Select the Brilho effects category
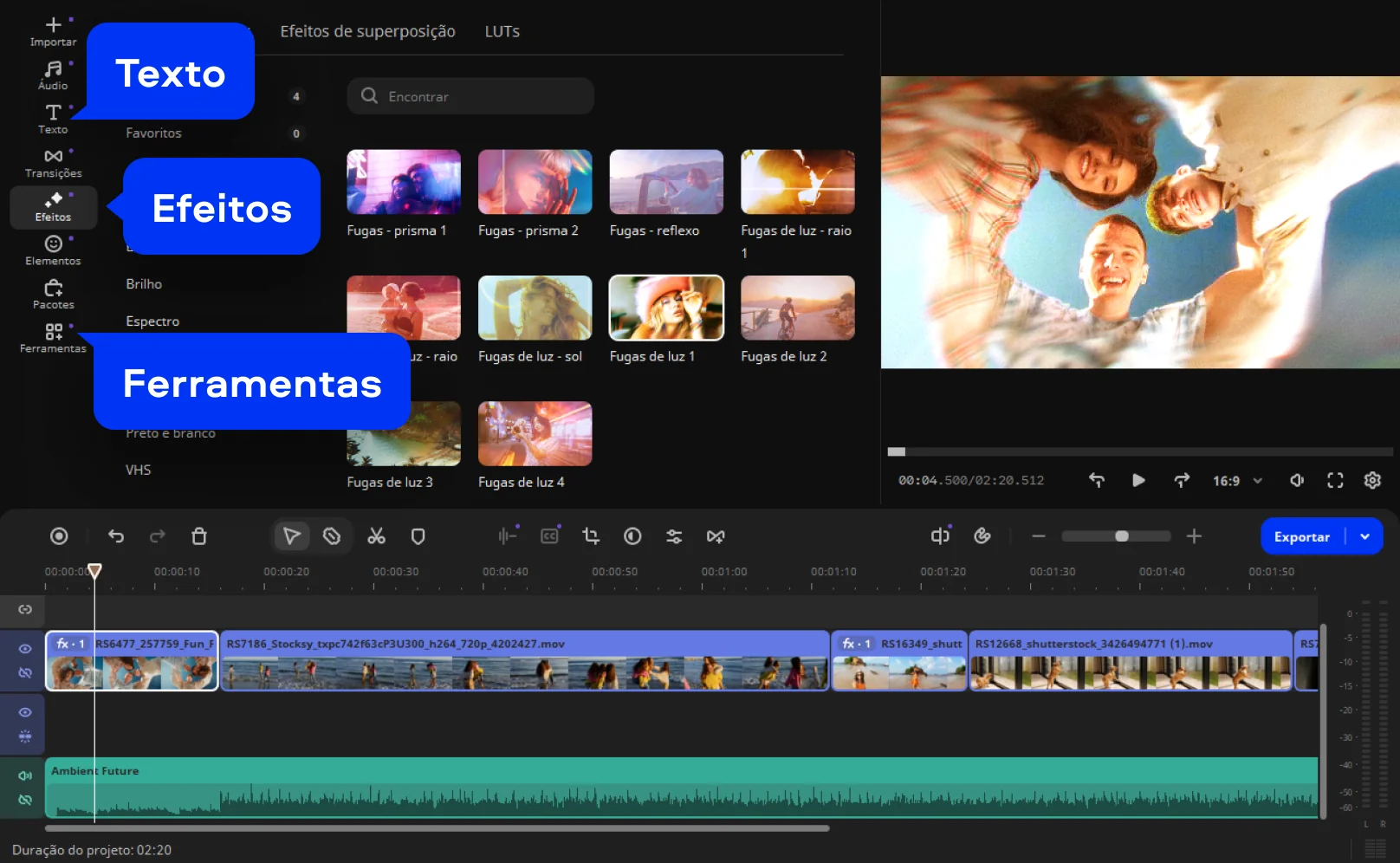This screenshot has width=1400, height=863. (x=144, y=284)
